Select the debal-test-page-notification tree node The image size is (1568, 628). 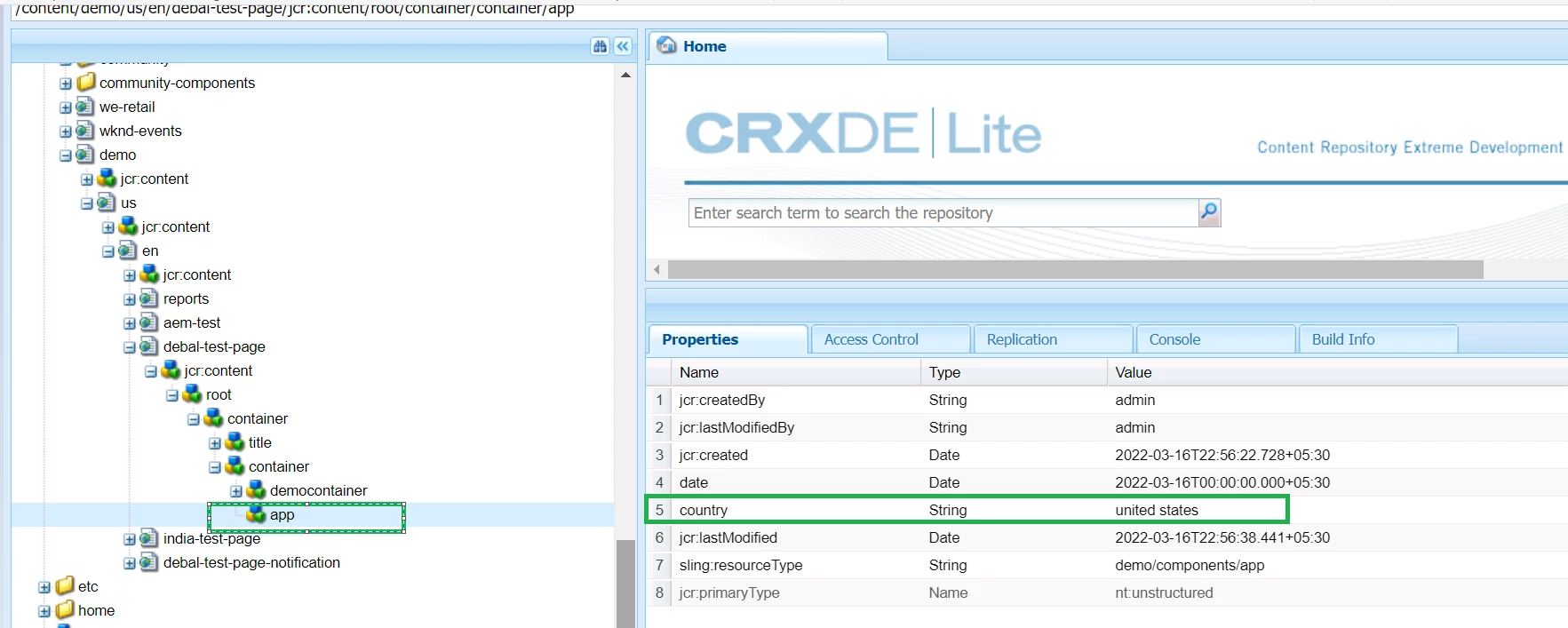point(251,562)
